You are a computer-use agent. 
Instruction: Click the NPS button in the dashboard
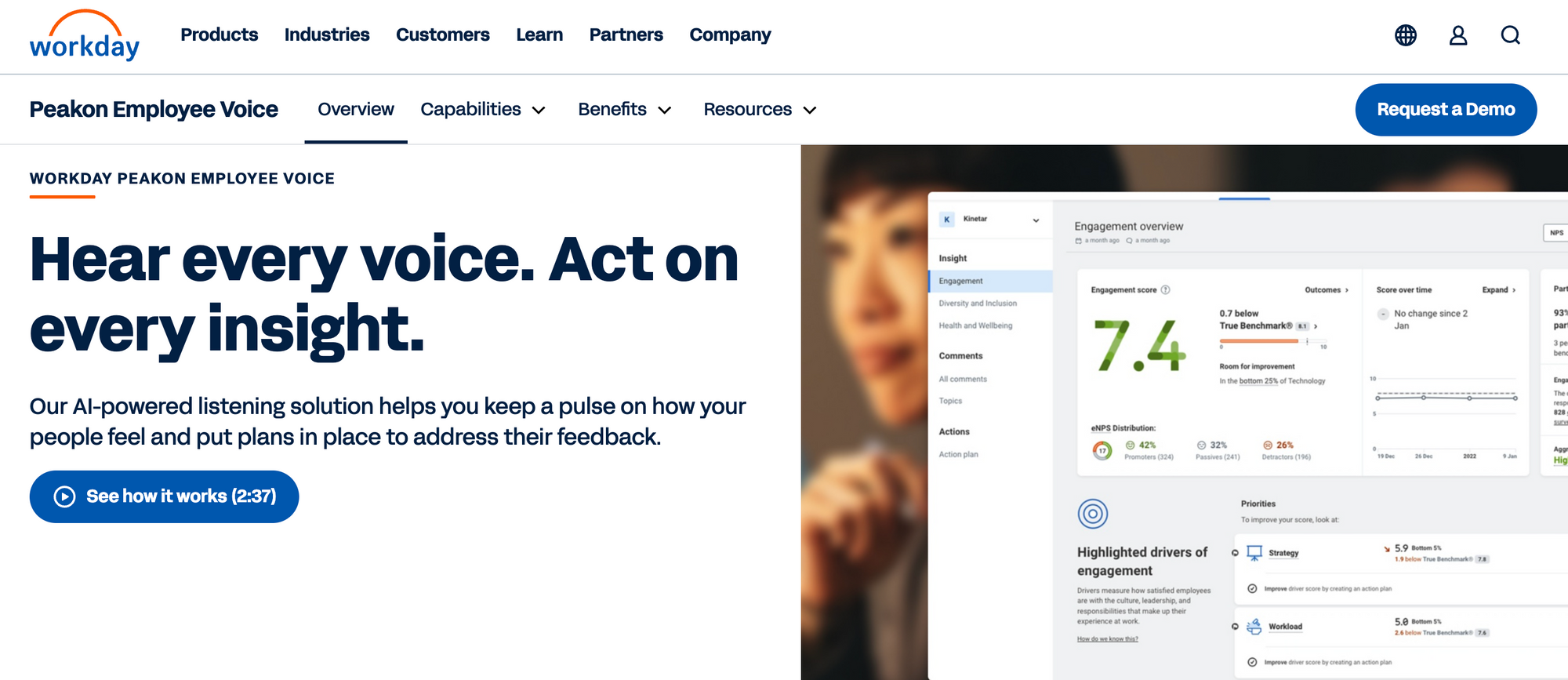point(1556,233)
